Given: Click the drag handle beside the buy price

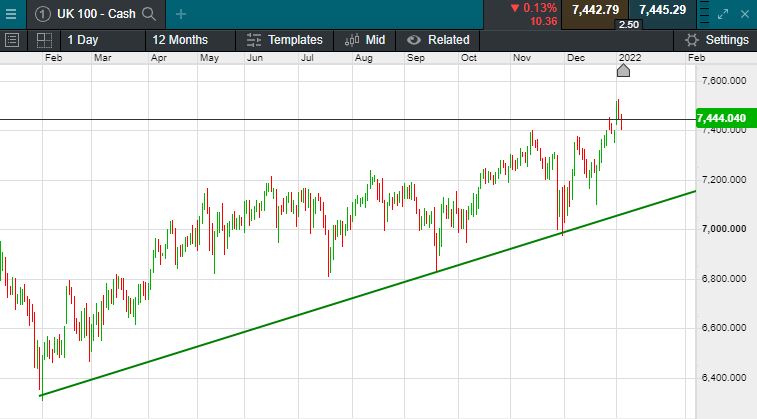Looking at the screenshot, I should 702,14.
